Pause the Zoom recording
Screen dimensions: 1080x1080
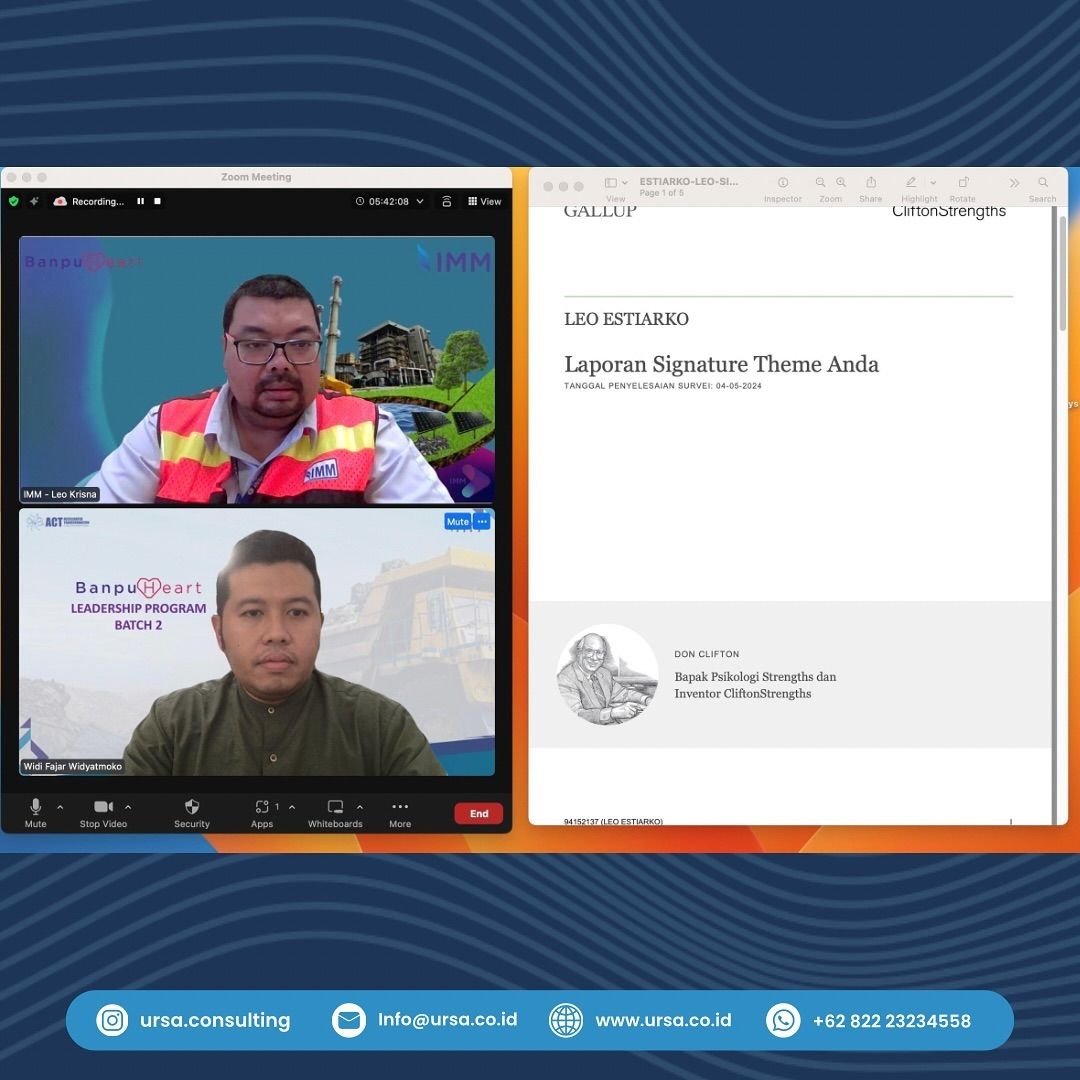[140, 201]
